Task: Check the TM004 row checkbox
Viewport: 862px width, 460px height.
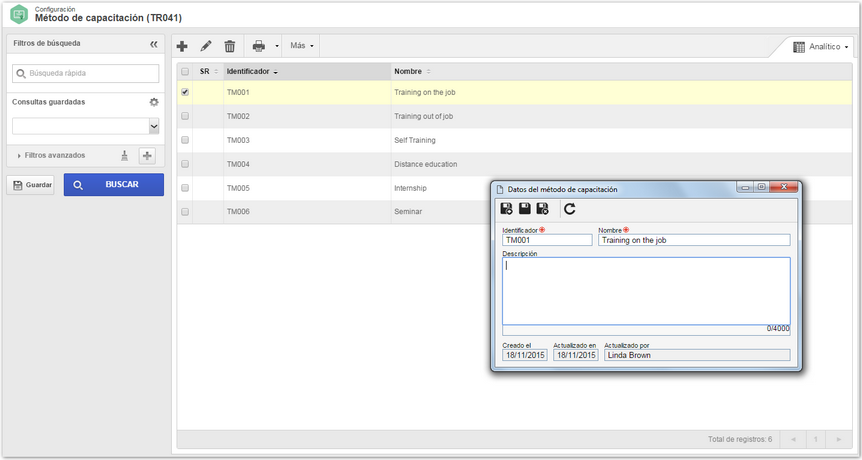Action: [x=185, y=164]
